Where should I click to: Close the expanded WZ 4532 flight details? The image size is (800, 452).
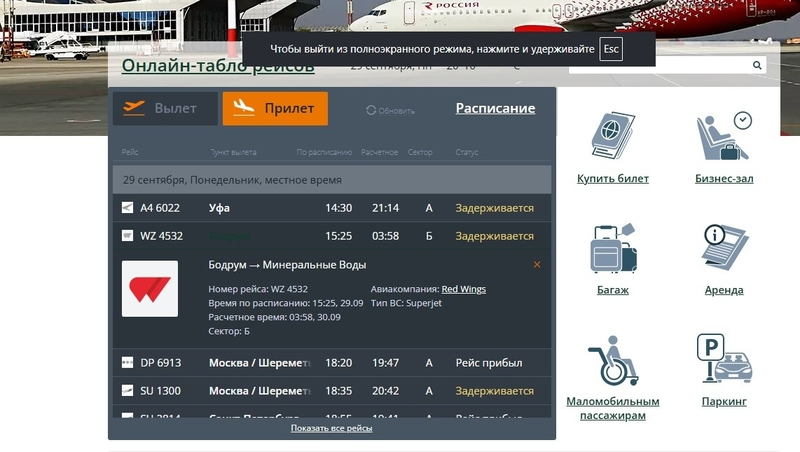tap(537, 265)
